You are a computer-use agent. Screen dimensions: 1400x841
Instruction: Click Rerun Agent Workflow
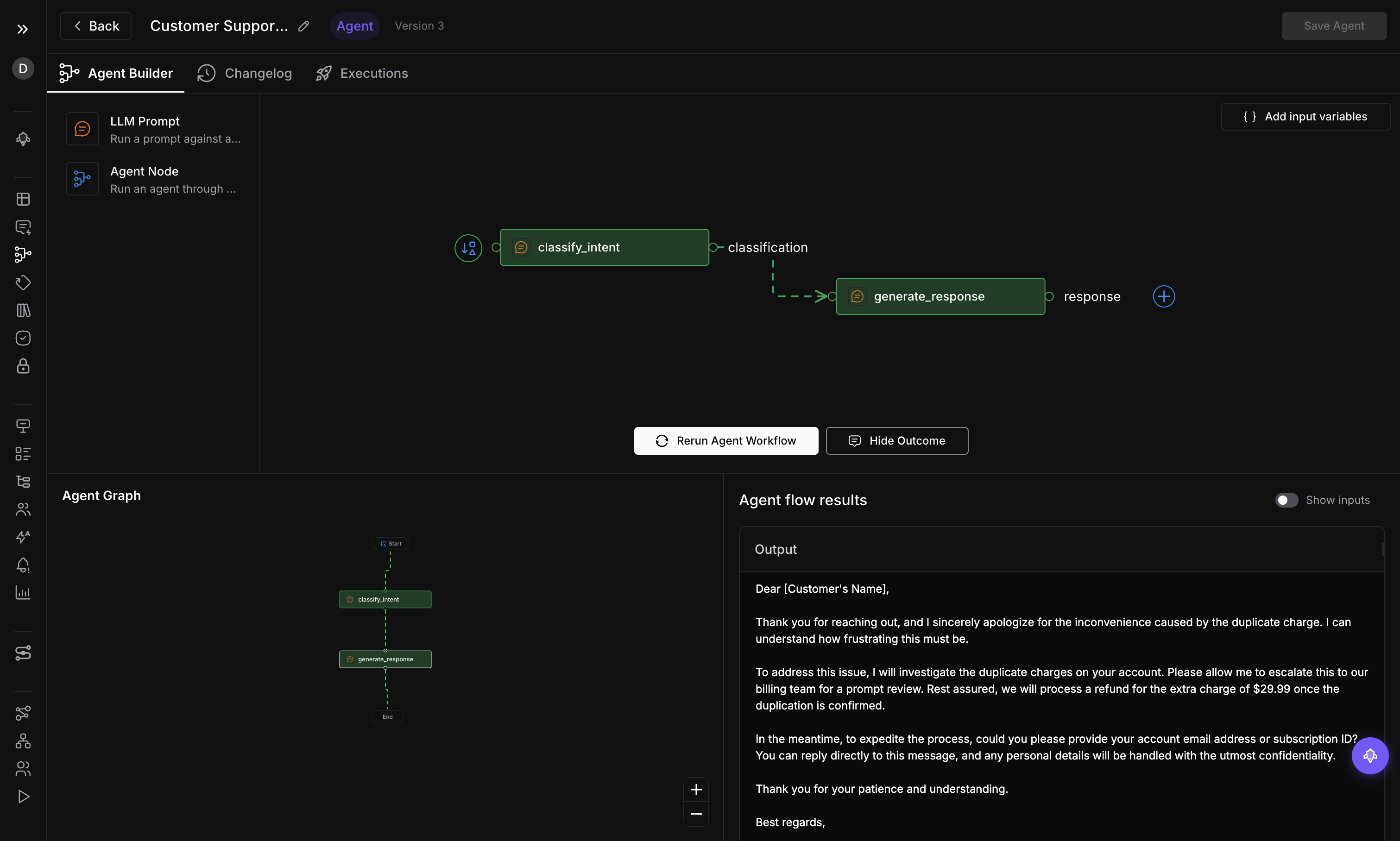point(725,440)
